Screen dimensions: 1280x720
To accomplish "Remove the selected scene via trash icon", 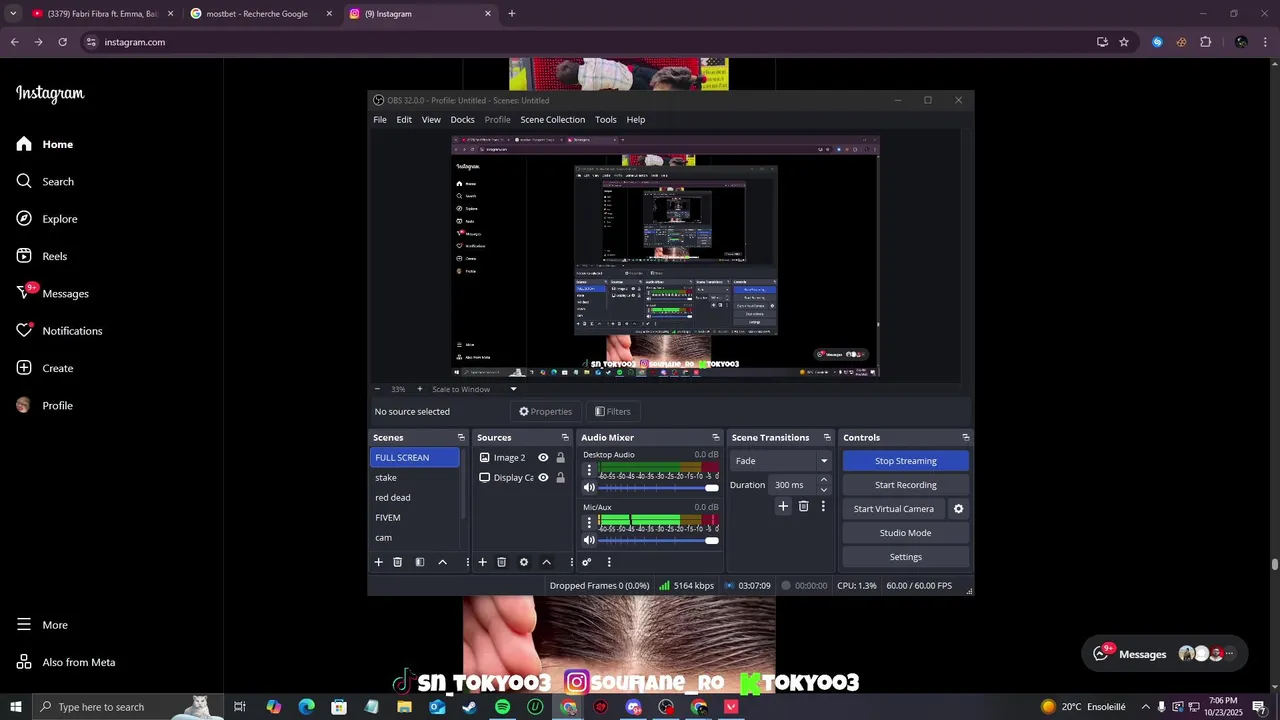I will coord(397,562).
